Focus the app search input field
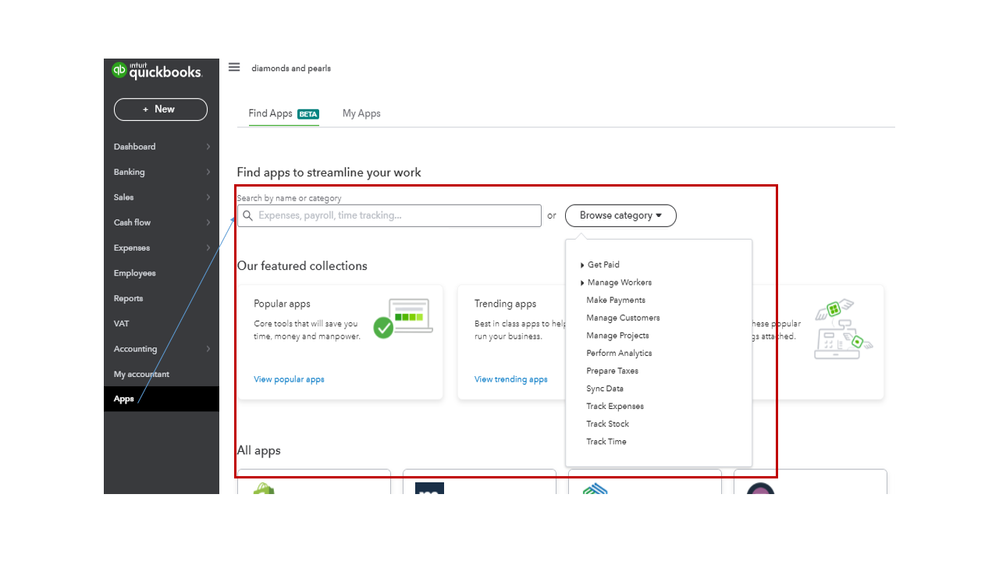 click(389, 215)
